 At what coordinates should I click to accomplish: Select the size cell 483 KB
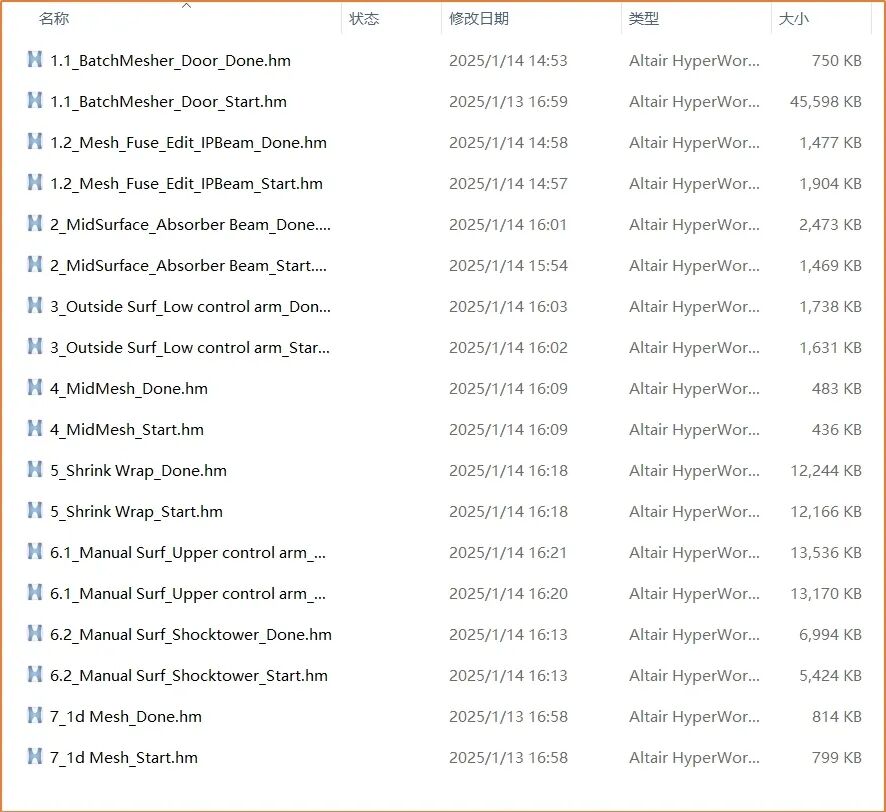click(837, 388)
